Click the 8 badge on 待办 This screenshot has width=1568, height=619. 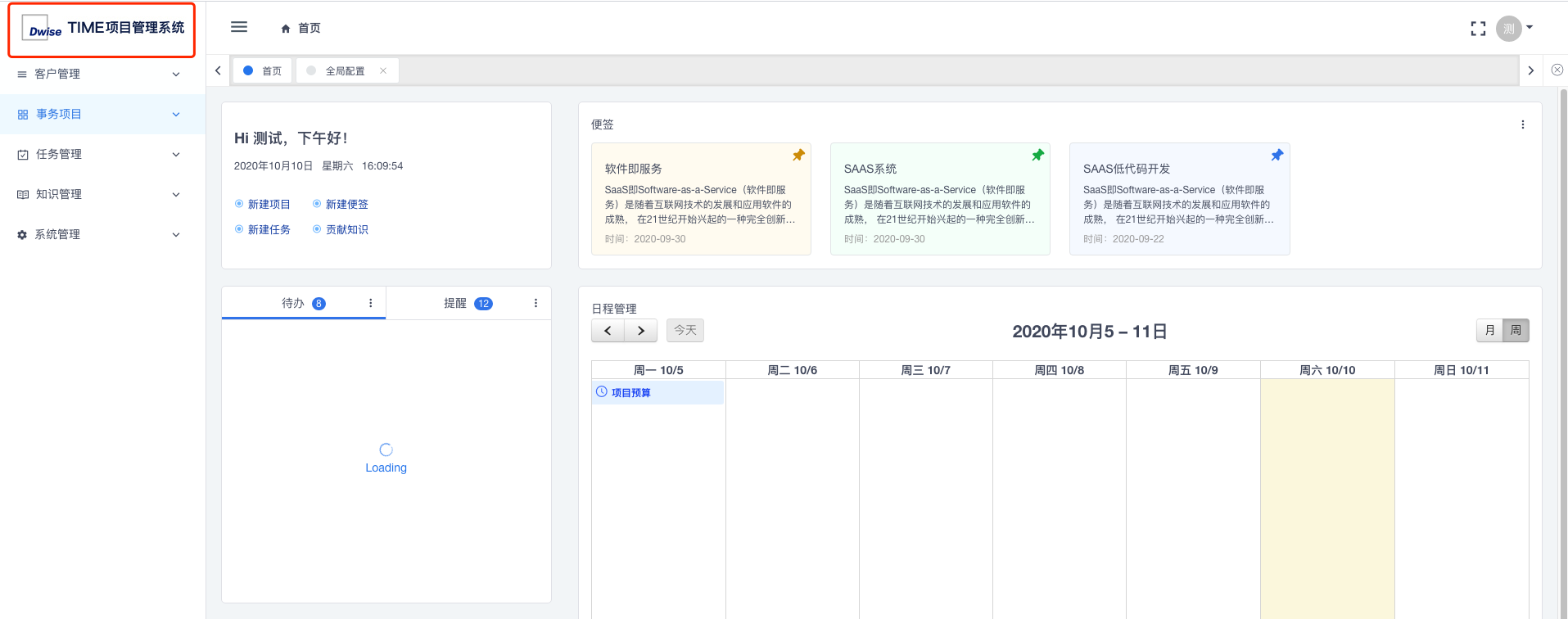[x=319, y=304]
